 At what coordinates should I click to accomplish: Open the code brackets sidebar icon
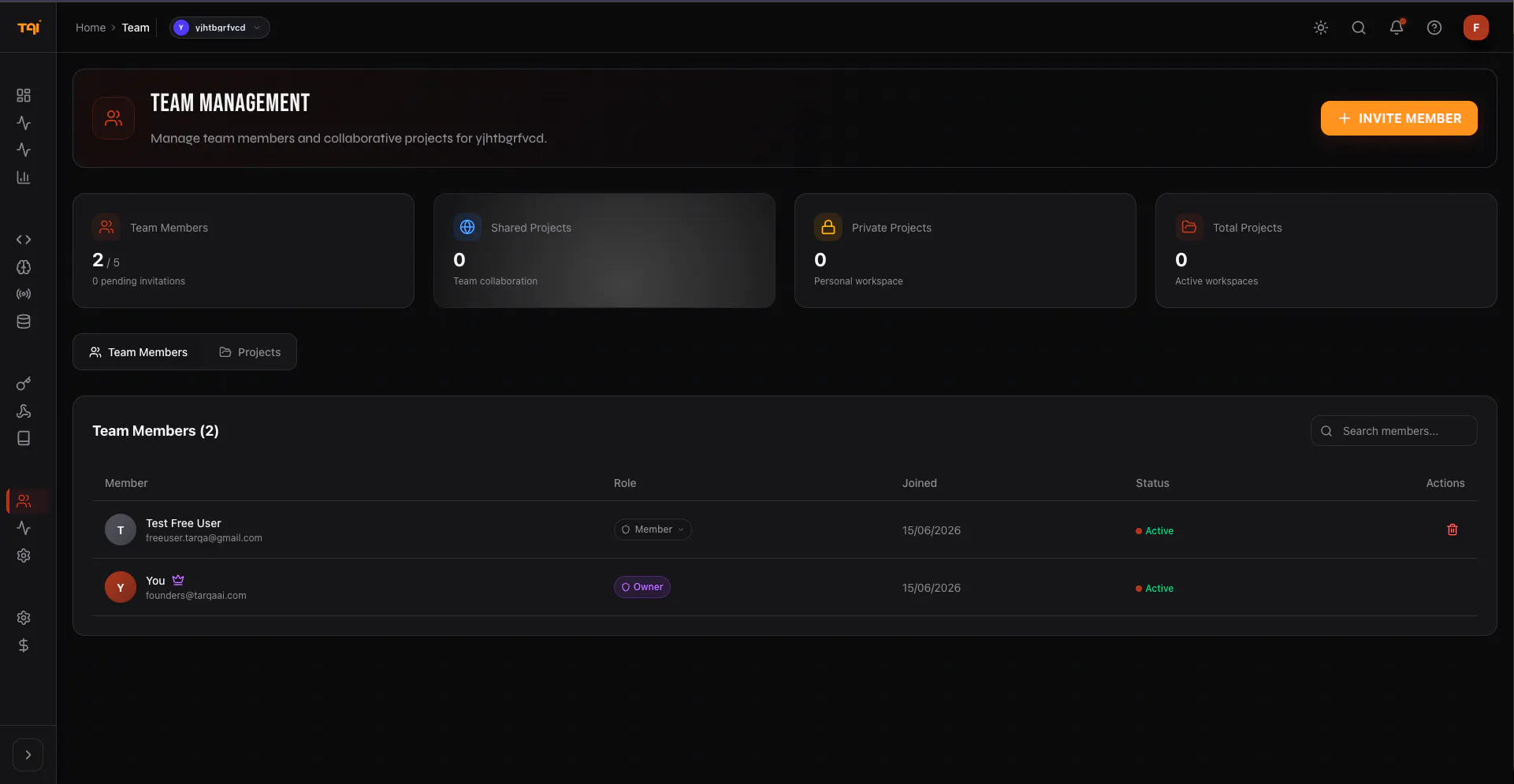click(24, 240)
